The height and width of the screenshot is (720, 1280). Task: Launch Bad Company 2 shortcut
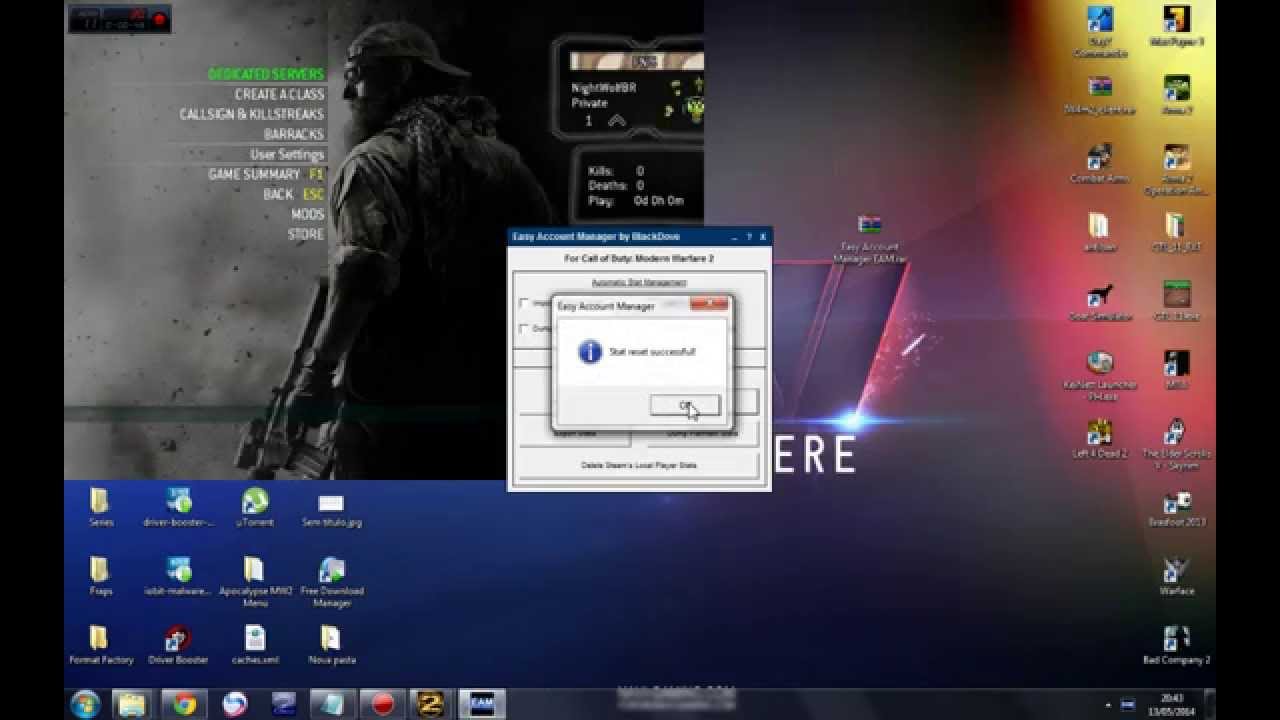point(1177,646)
